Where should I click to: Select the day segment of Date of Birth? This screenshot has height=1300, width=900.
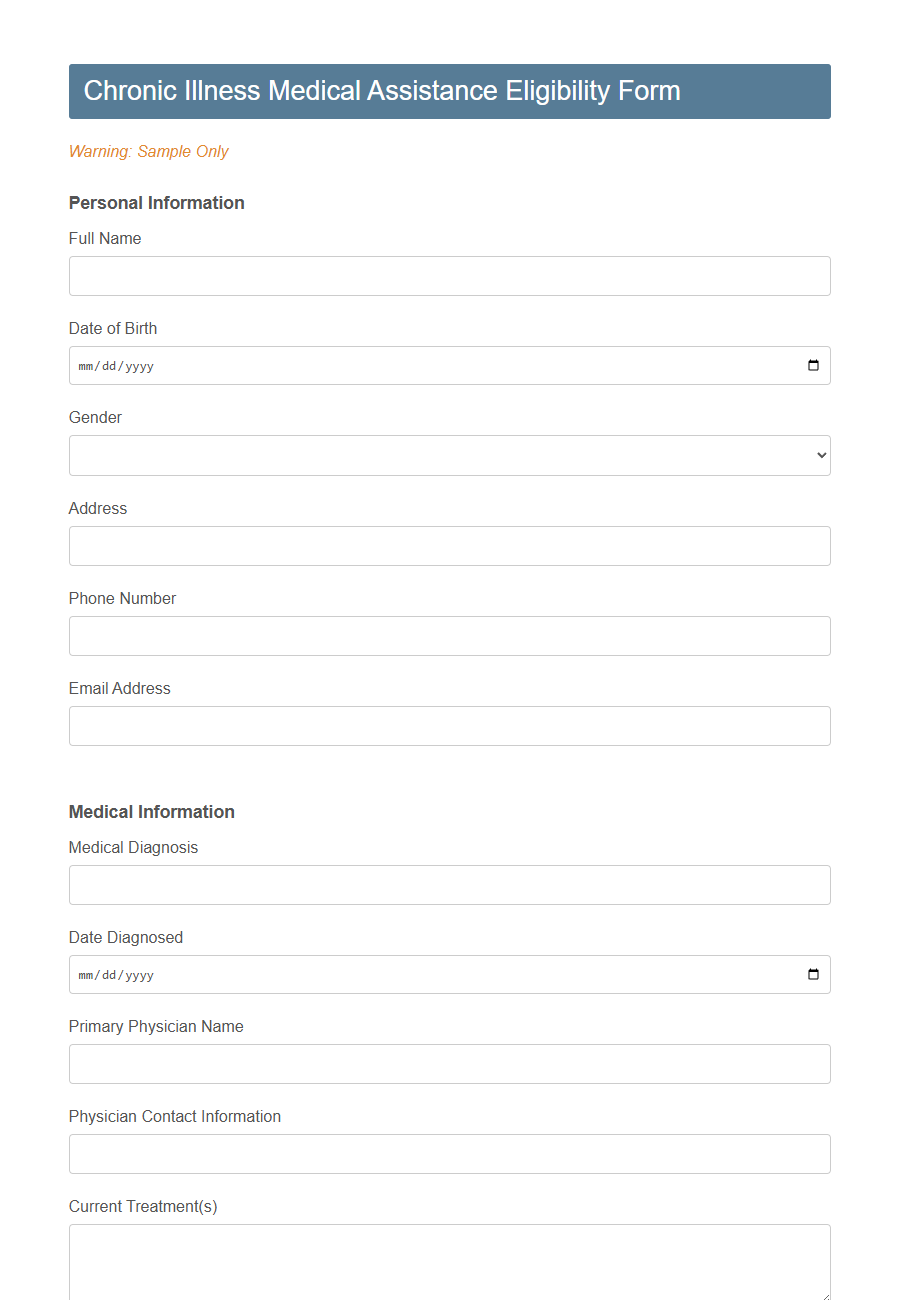pos(111,365)
